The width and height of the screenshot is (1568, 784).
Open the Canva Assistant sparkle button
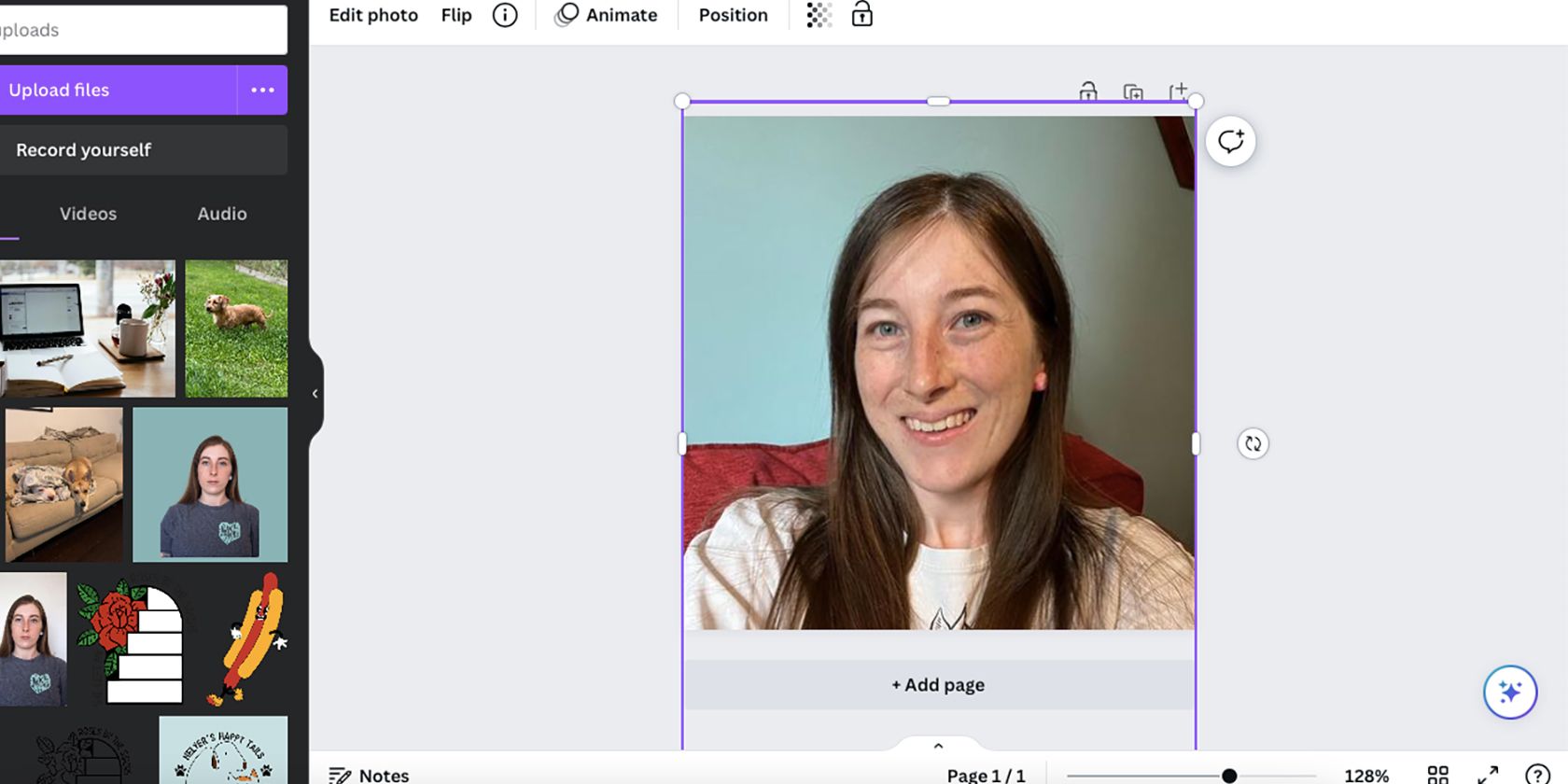[1509, 693]
